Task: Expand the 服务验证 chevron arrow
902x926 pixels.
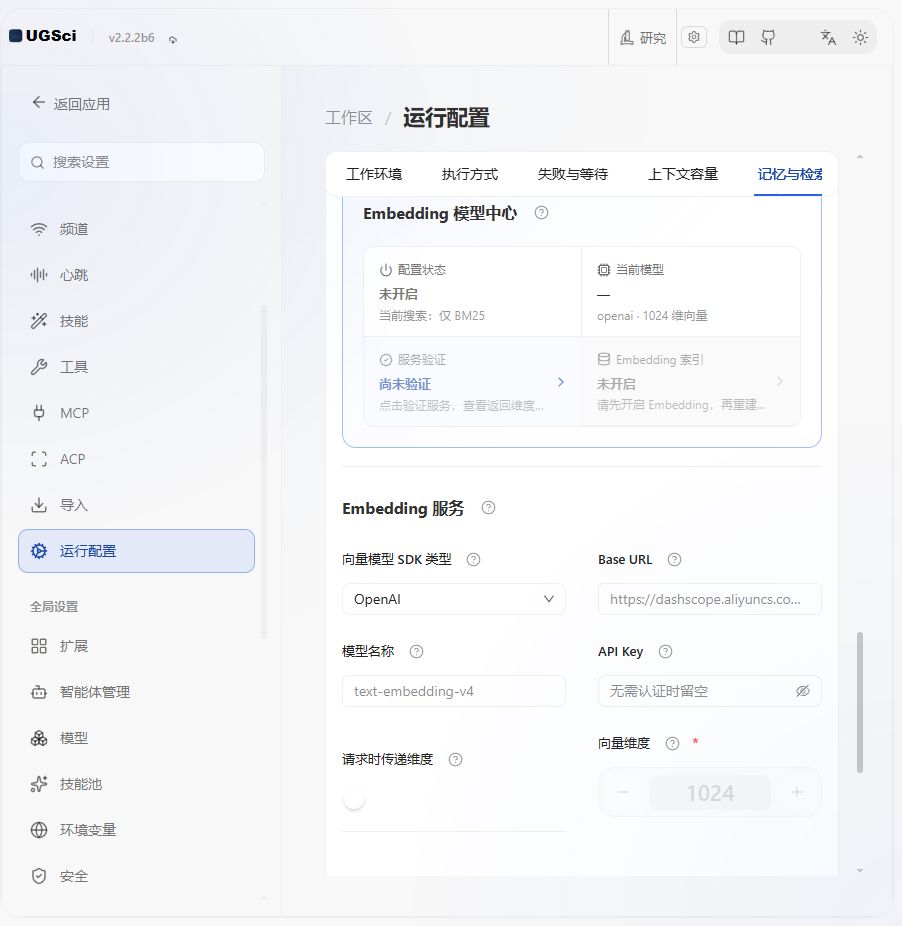Action: click(x=561, y=382)
